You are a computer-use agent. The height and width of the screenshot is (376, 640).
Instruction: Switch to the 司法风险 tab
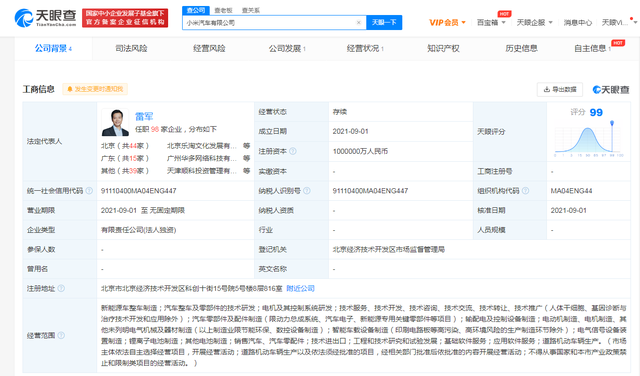coord(131,49)
